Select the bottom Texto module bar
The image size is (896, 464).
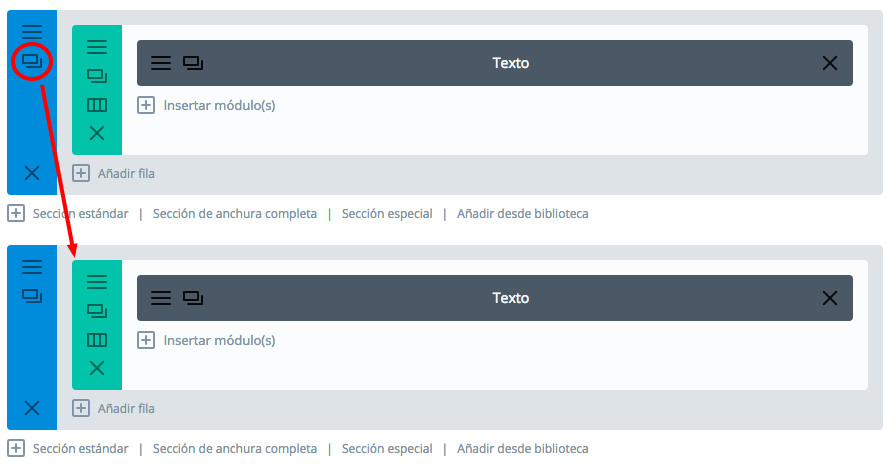tap(510, 298)
